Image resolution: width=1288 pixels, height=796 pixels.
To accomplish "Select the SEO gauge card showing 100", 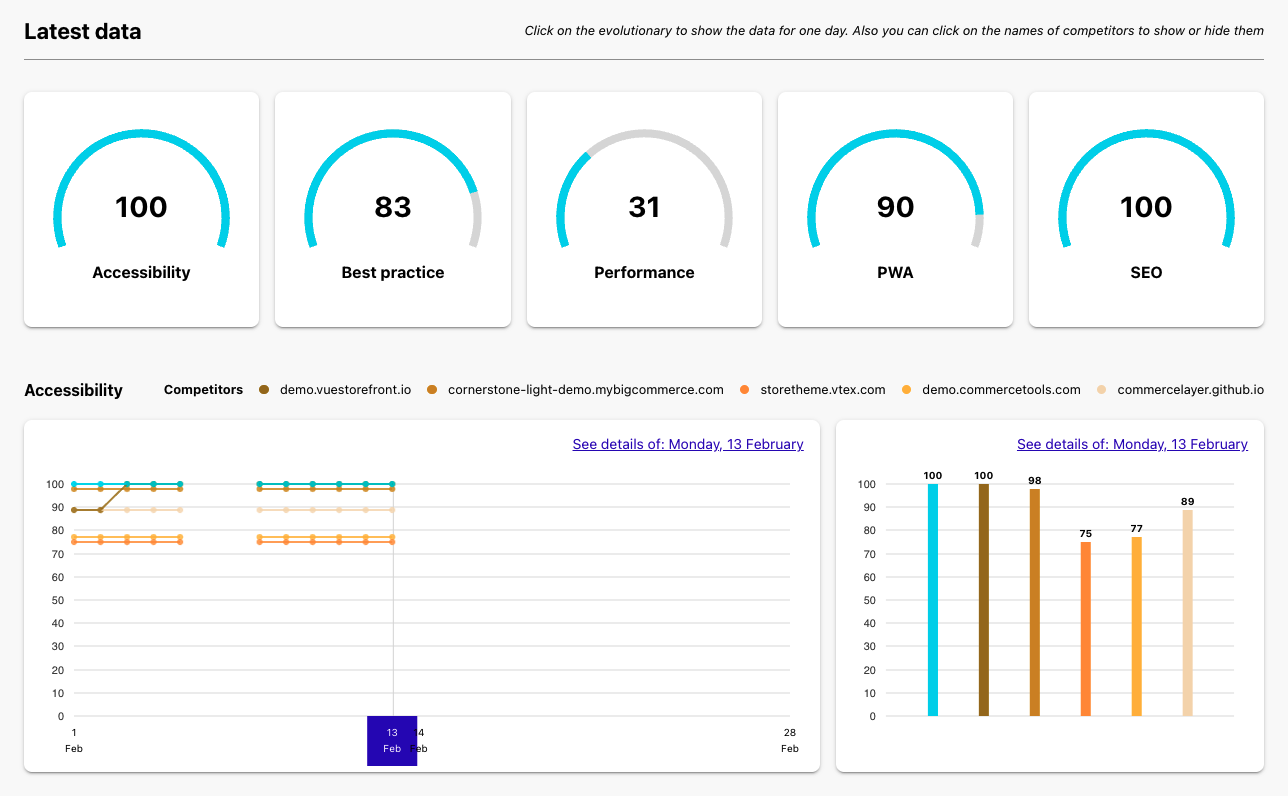I will pyautogui.click(x=1146, y=209).
